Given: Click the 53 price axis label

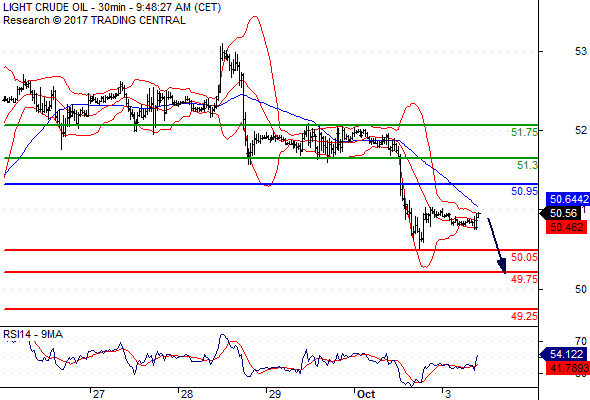Looking at the screenshot, I should pos(581,51).
